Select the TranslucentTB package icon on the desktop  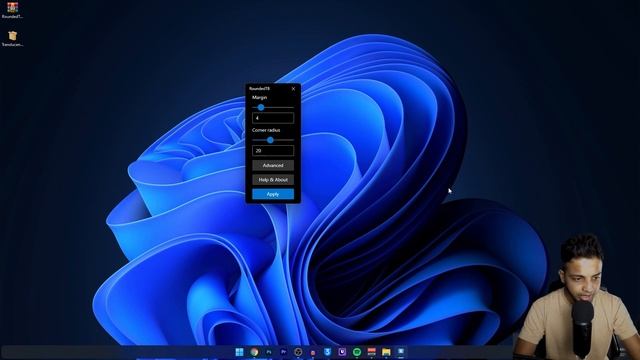click(x=12, y=38)
